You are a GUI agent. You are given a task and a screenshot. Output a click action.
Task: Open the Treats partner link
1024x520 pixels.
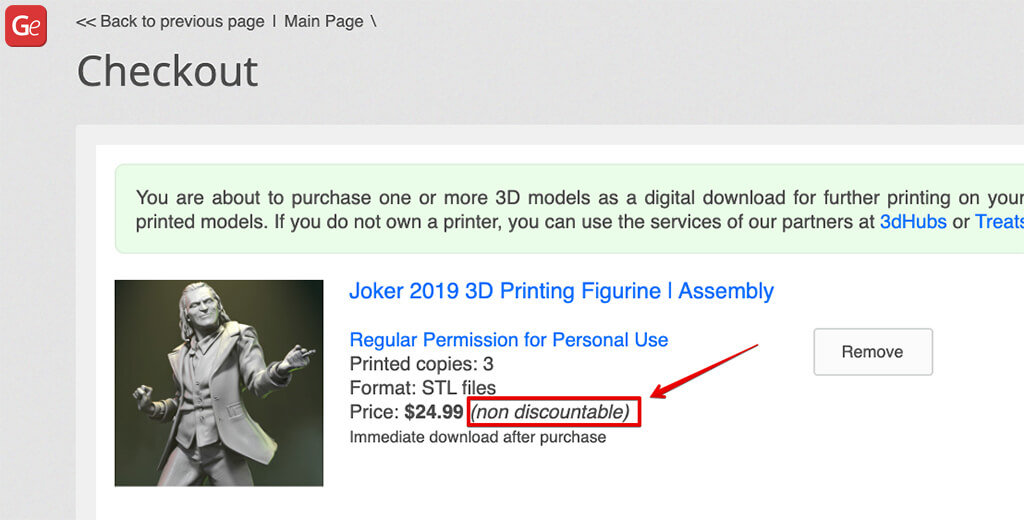point(998,222)
